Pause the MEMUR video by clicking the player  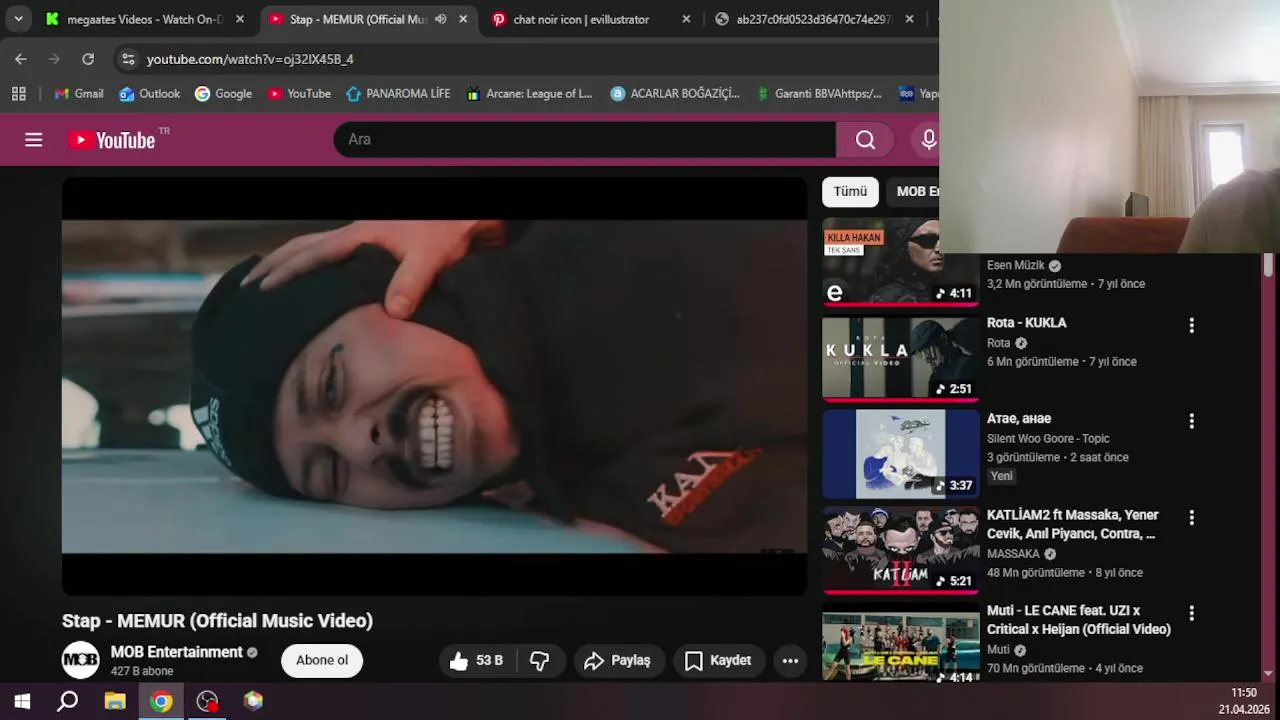click(x=434, y=386)
